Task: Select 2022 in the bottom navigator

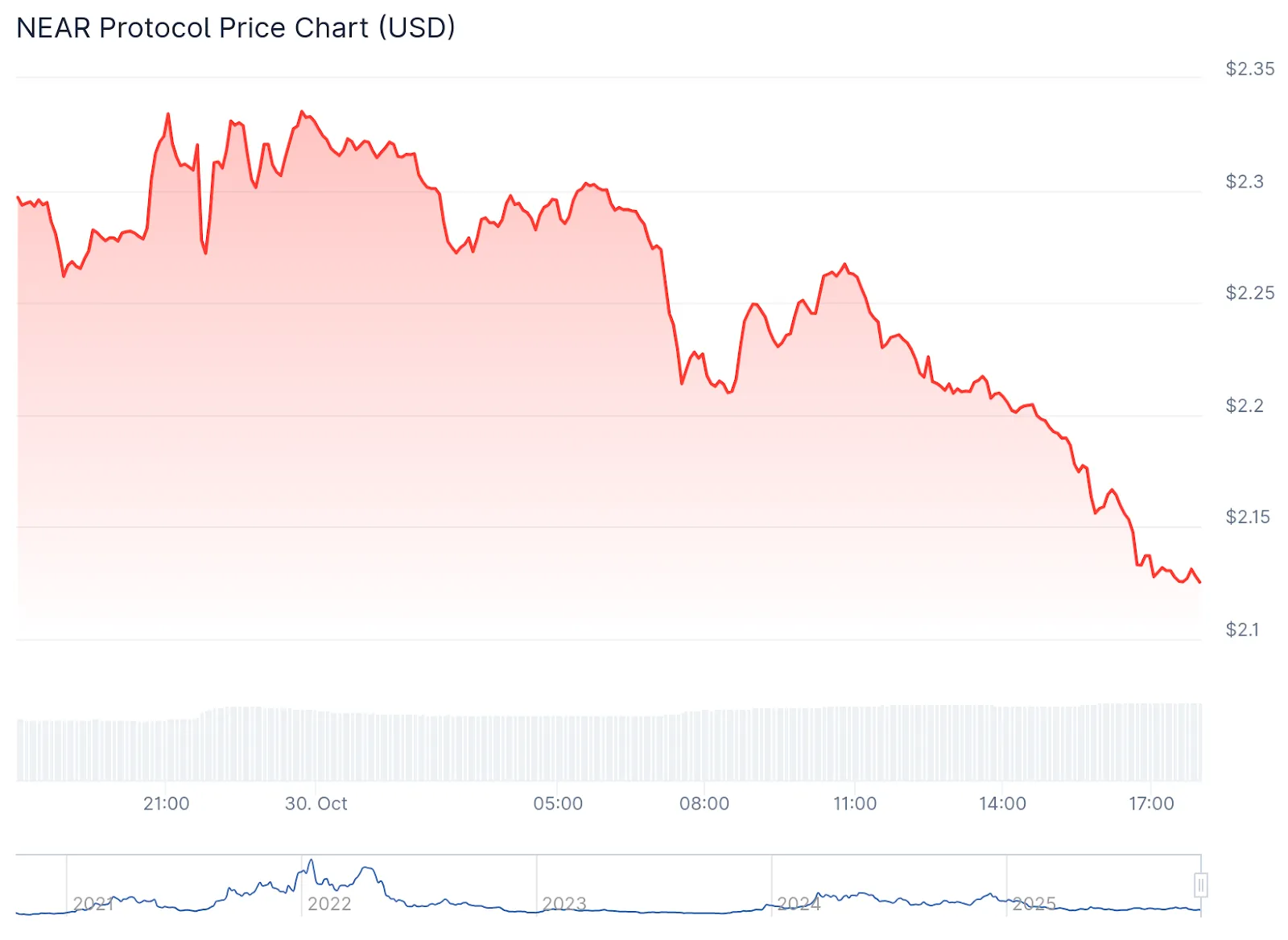Action: pyautogui.click(x=329, y=903)
